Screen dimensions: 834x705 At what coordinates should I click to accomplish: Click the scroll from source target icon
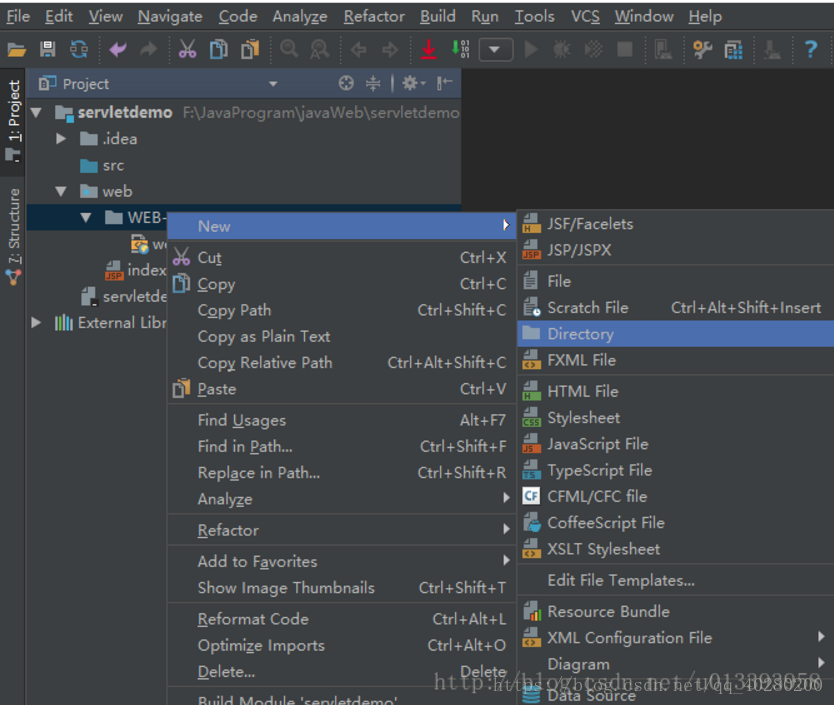[x=346, y=83]
